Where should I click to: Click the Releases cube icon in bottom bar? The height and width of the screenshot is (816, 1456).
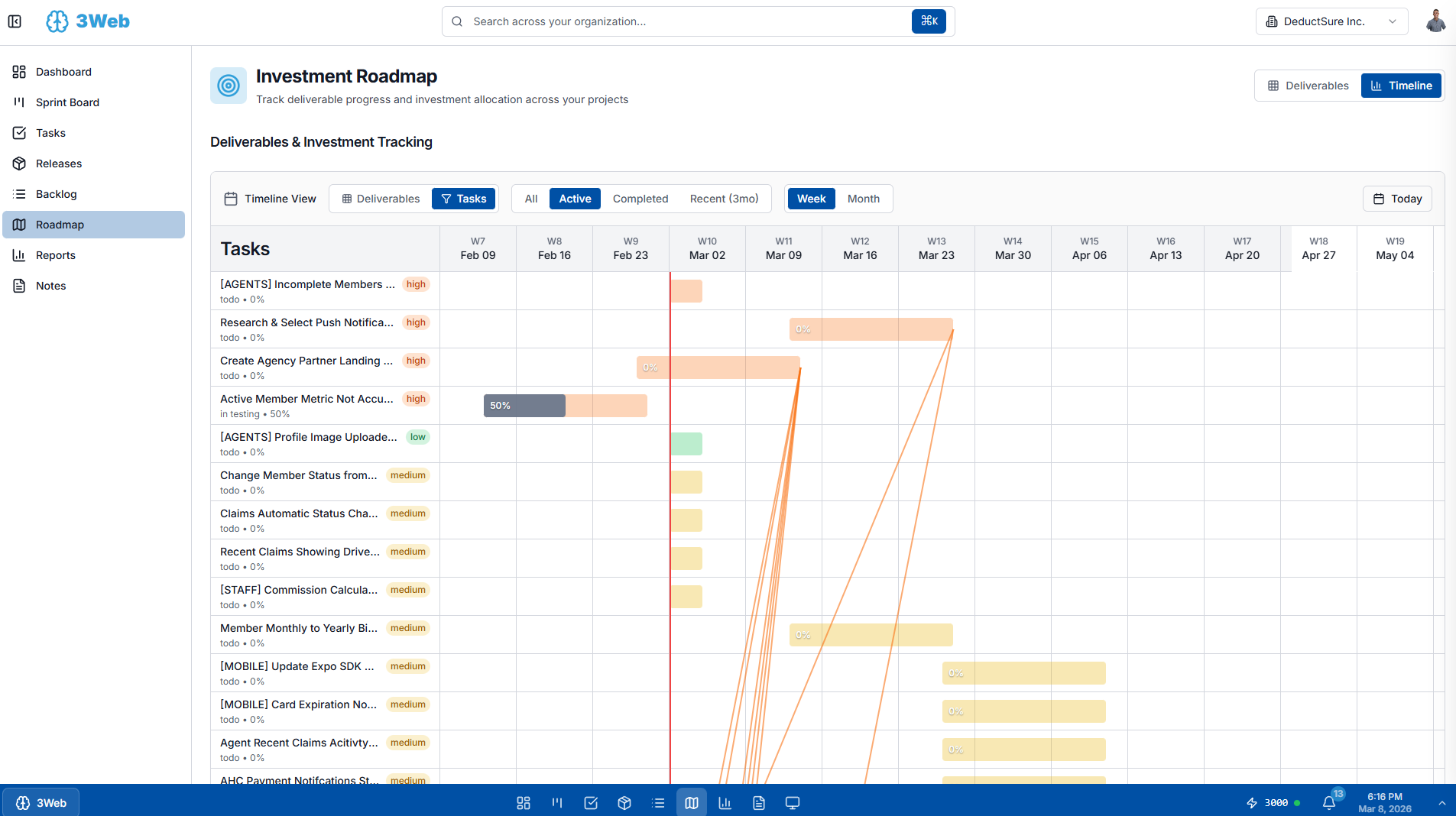(624, 803)
